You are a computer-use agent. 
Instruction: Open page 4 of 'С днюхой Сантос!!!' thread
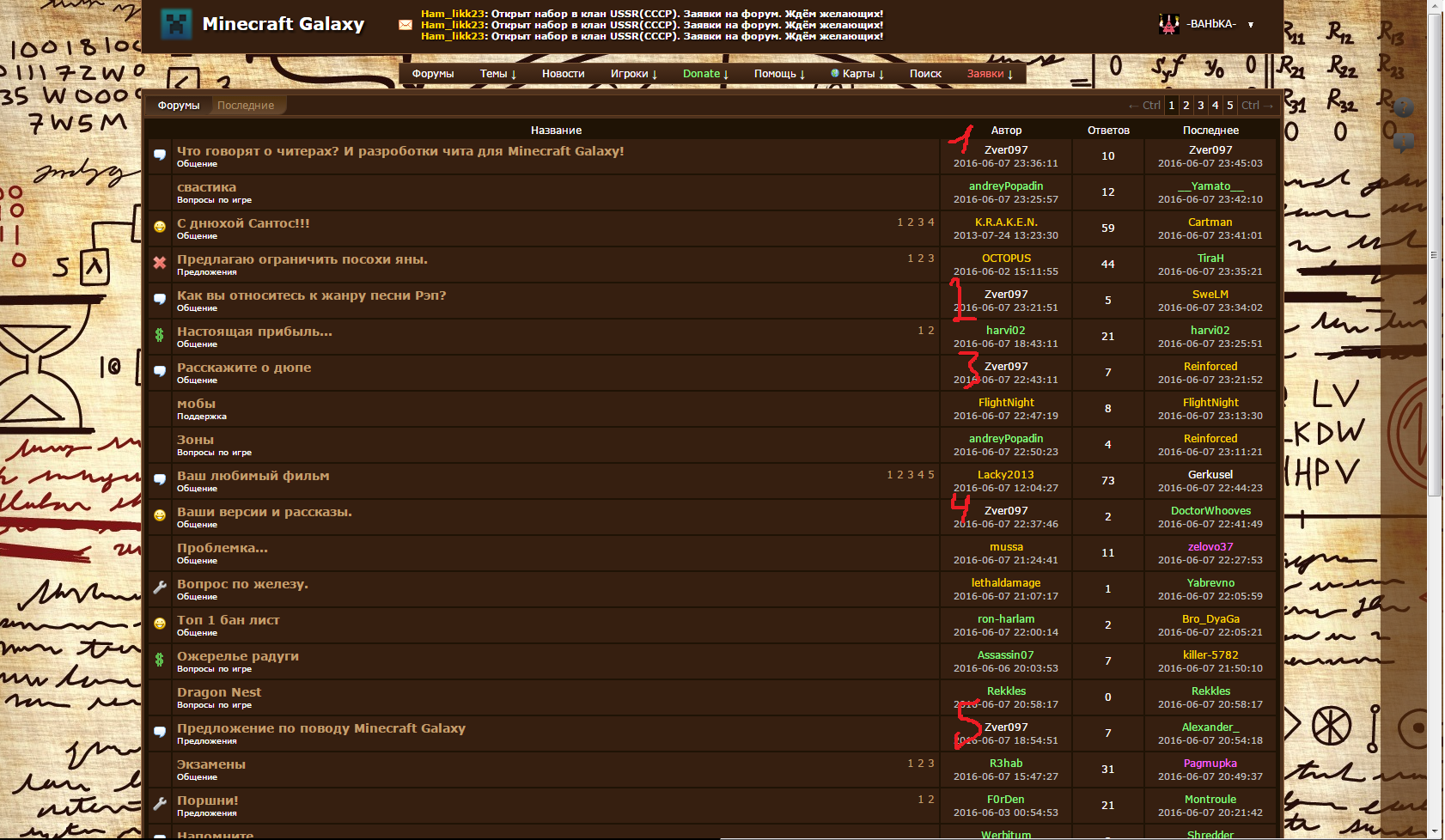point(931,222)
